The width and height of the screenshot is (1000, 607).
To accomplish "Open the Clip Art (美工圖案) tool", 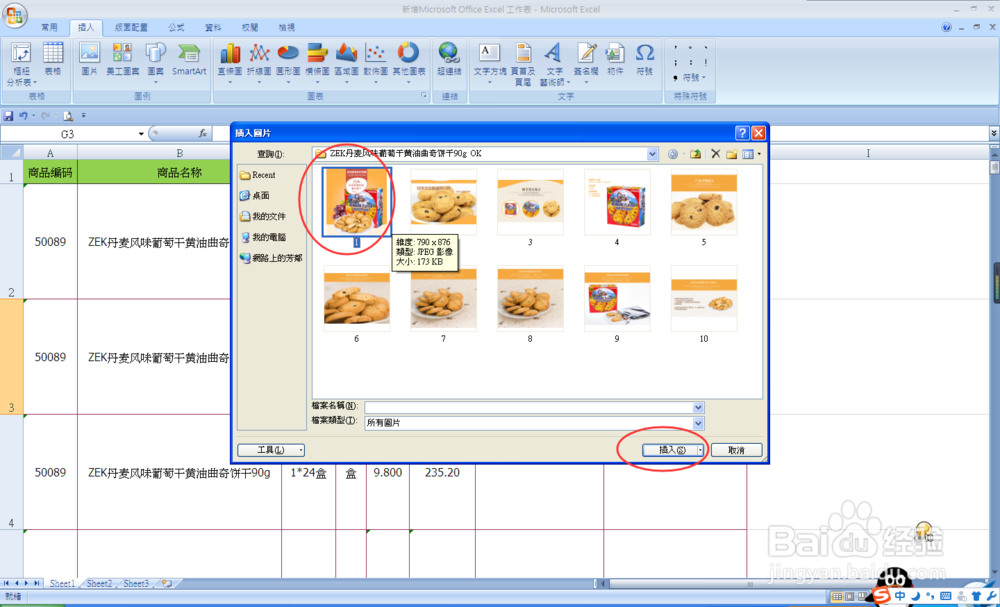I will [x=122, y=54].
